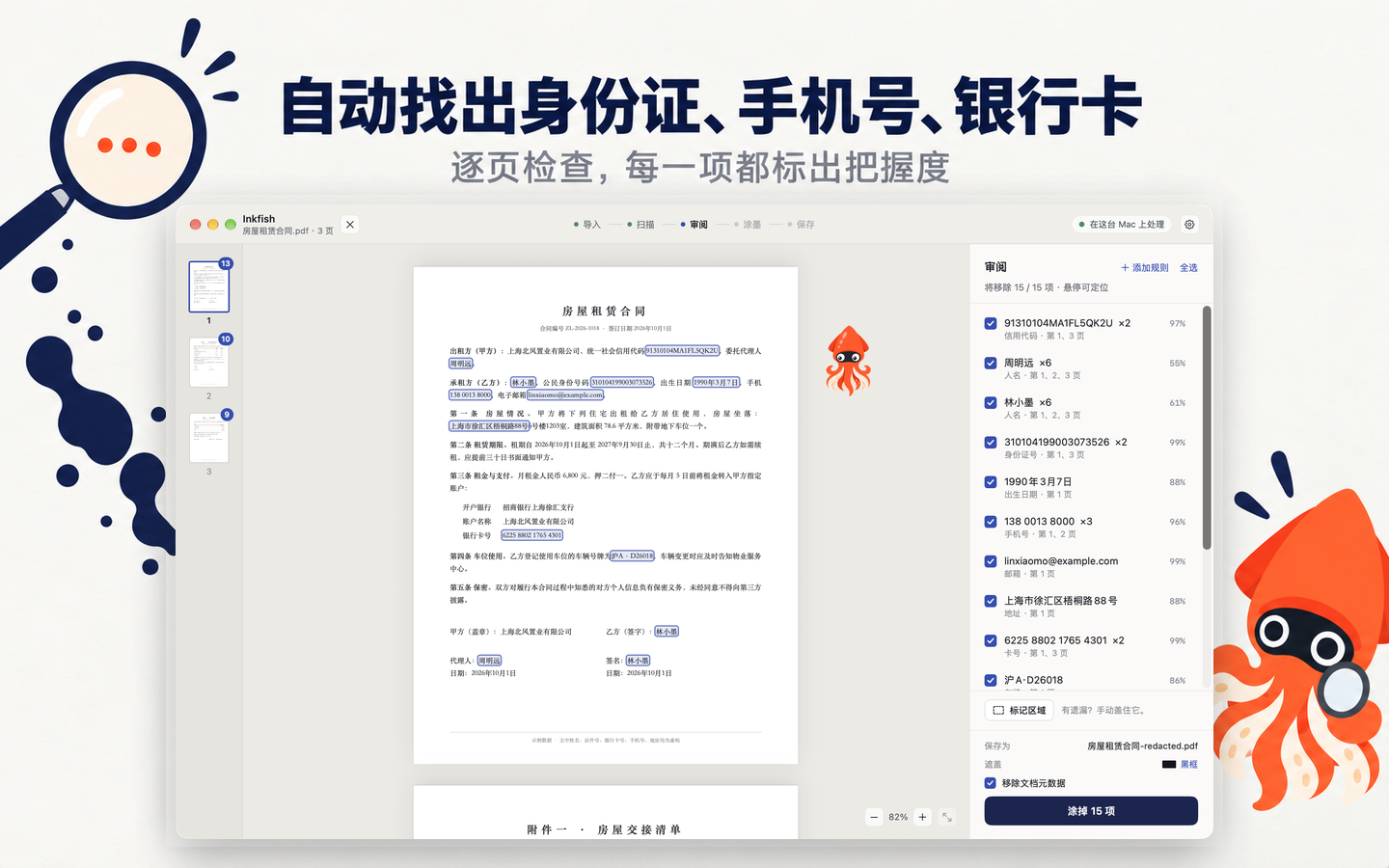Close the open PDF with the X button
The height and width of the screenshot is (868, 1389).
350,225
